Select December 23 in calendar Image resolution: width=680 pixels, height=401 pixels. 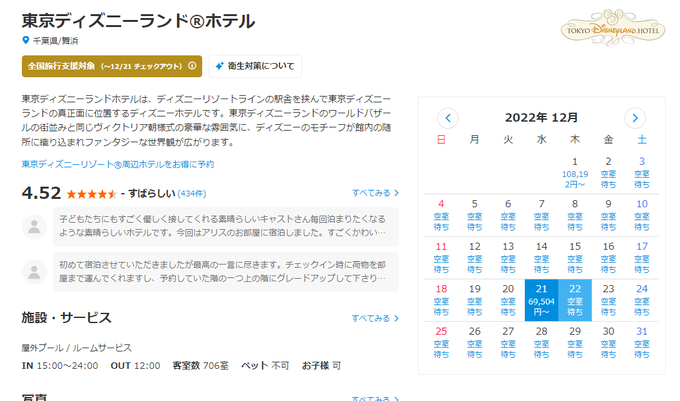click(608, 300)
